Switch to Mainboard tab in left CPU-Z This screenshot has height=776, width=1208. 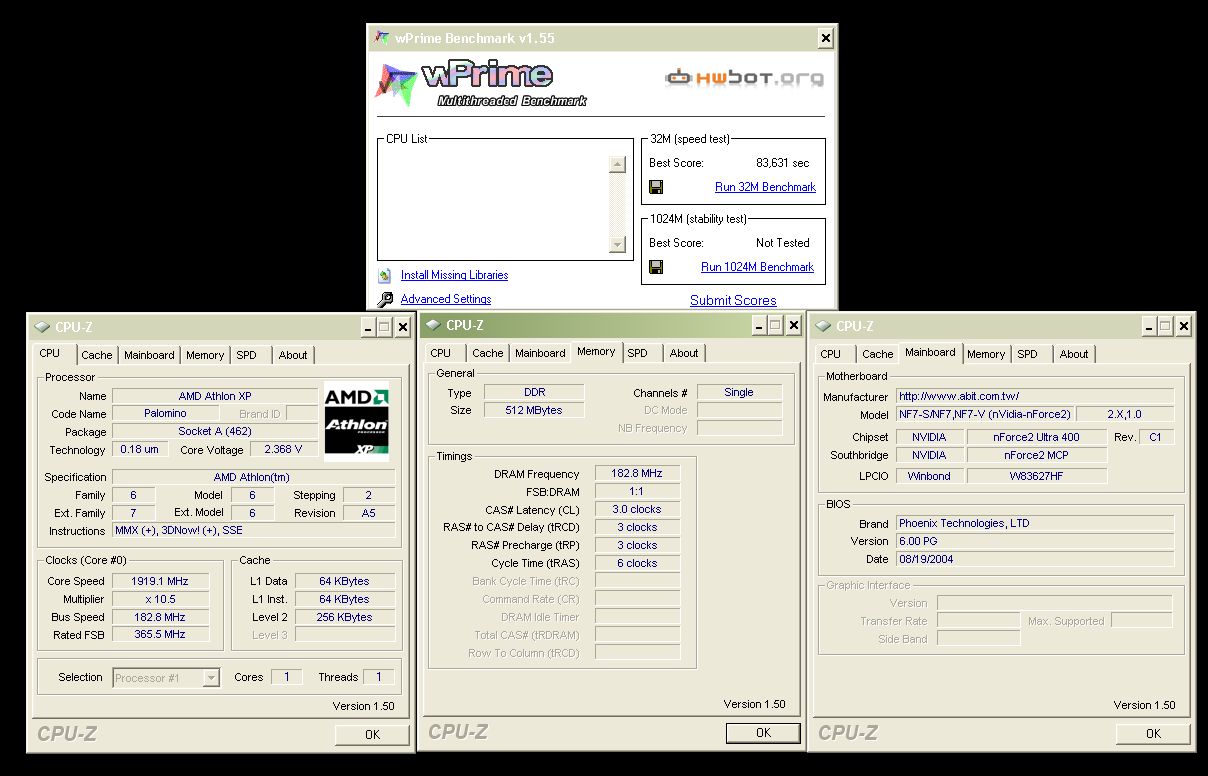click(149, 355)
